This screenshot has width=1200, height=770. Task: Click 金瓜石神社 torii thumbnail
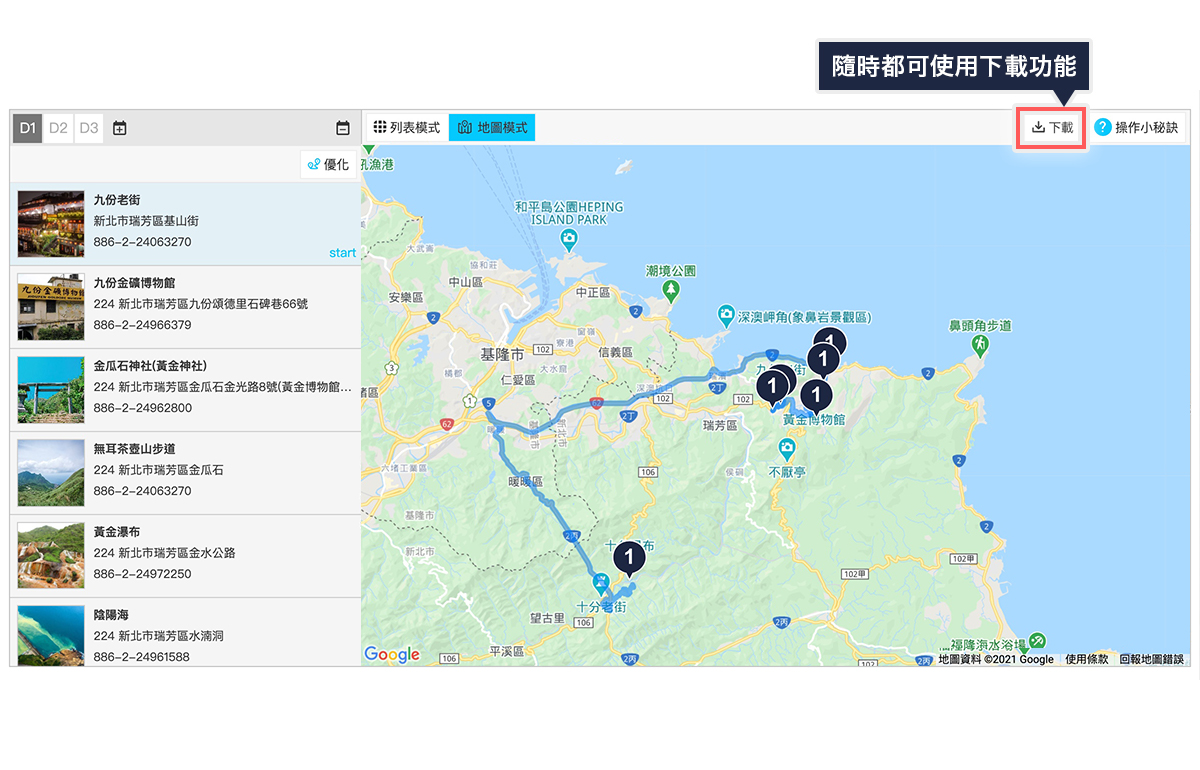click(51, 390)
